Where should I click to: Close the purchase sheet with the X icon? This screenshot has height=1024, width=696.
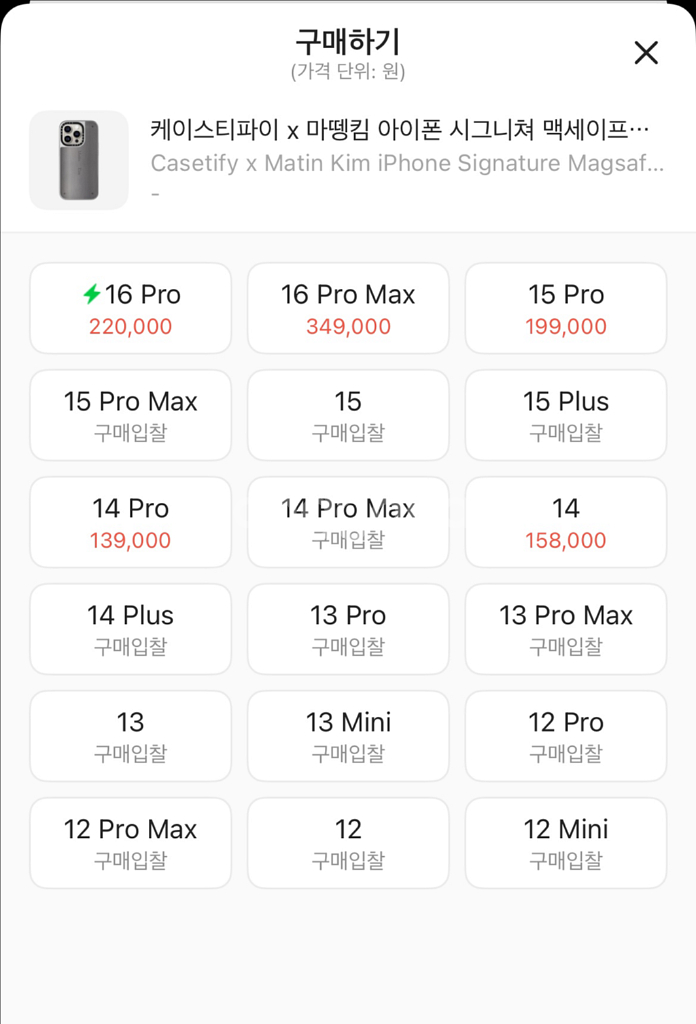point(646,53)
